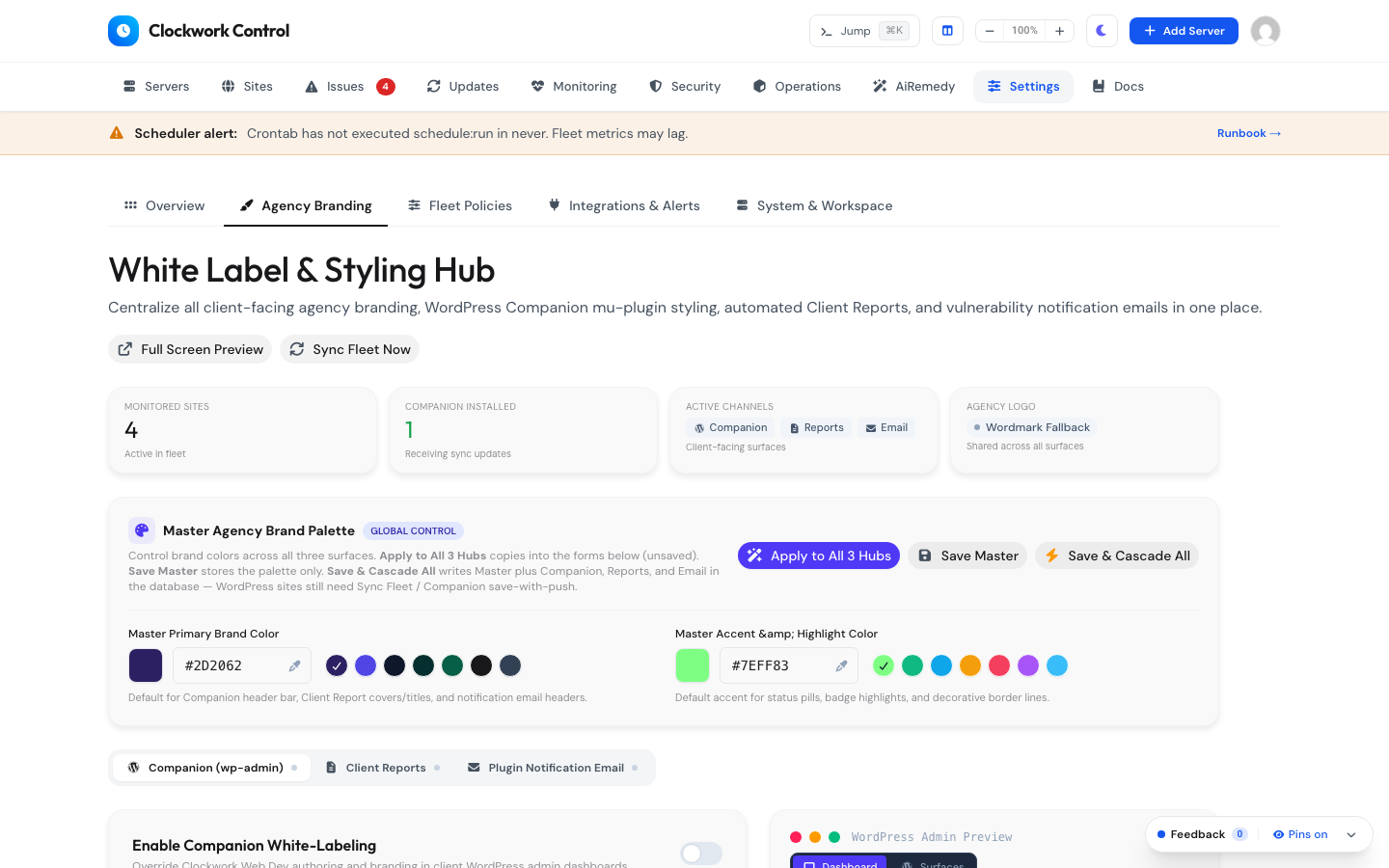Screen dimensions: 1389x868
Task: Open the Plugin Notification Email tab
Action: coord(553,768)
